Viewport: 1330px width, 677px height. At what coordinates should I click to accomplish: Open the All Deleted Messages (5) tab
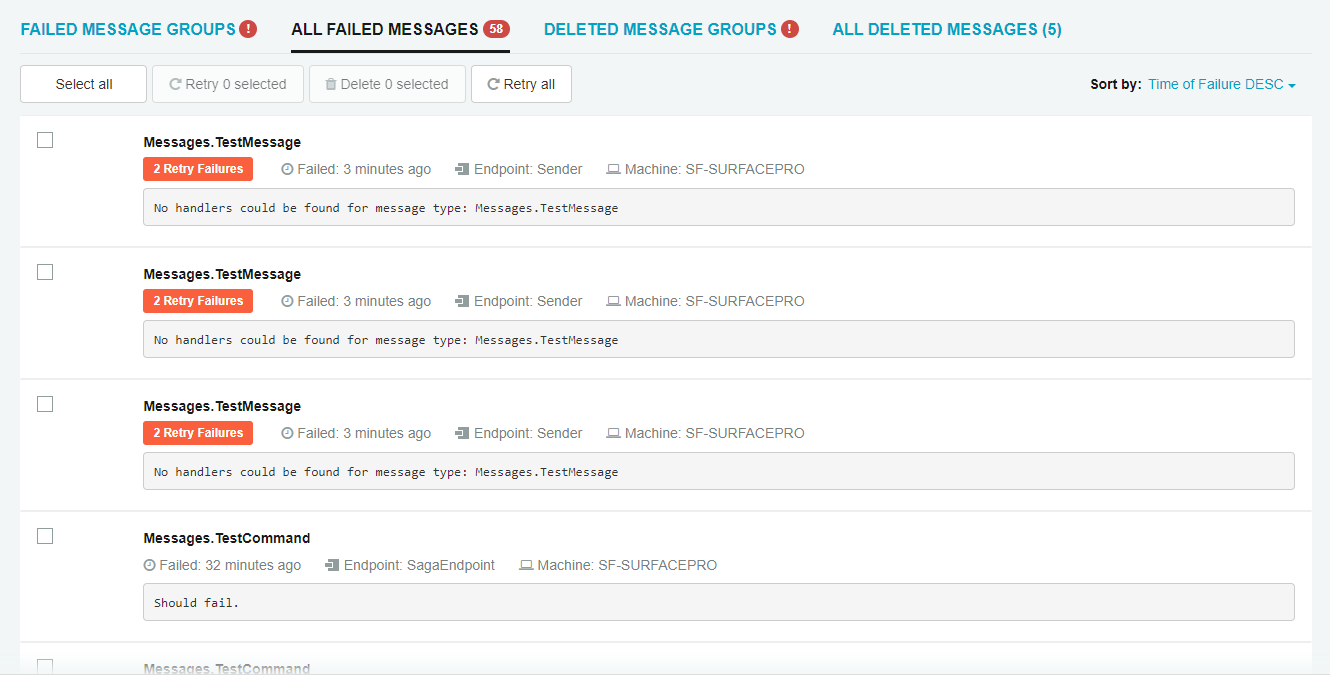click(x=946, y=29)
